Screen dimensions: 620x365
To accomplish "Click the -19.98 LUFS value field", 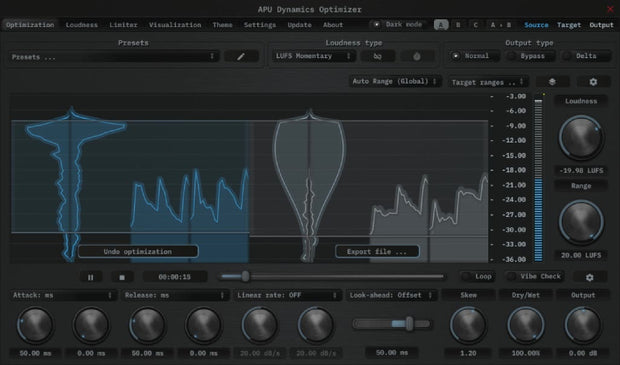I will (581, 170).
